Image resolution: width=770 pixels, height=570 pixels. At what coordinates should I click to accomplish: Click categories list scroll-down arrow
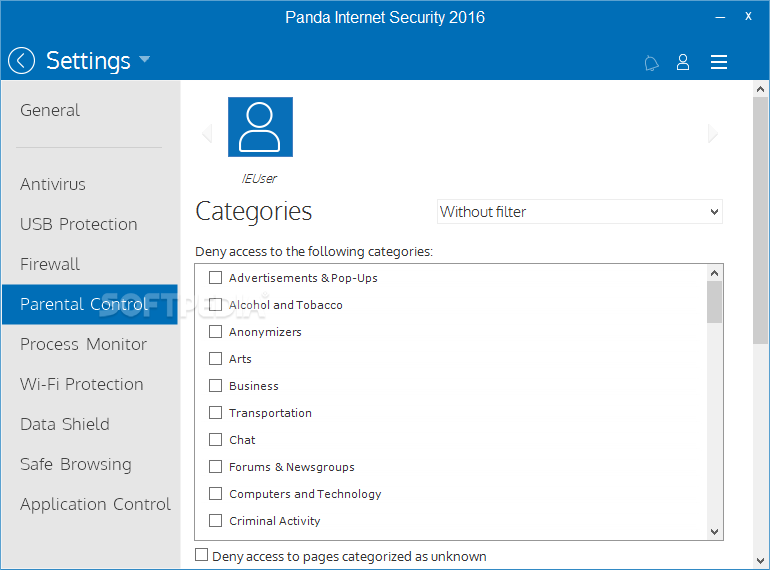(x=715, y=532)
